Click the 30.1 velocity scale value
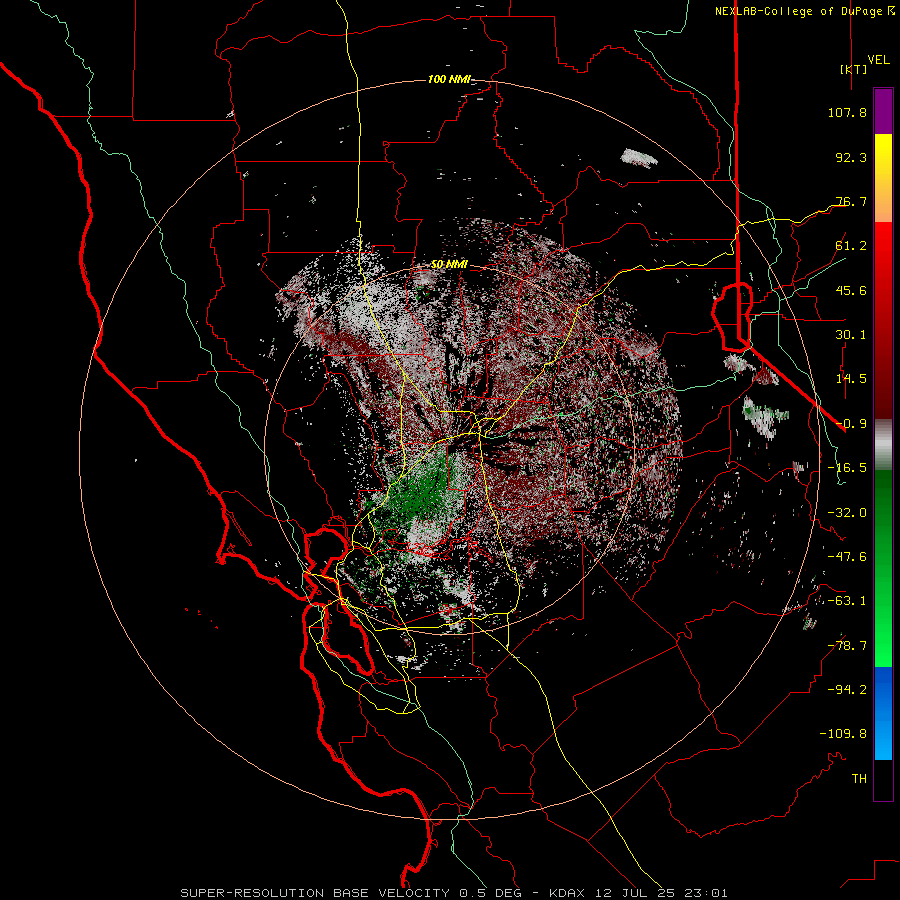 coord(851,335)
